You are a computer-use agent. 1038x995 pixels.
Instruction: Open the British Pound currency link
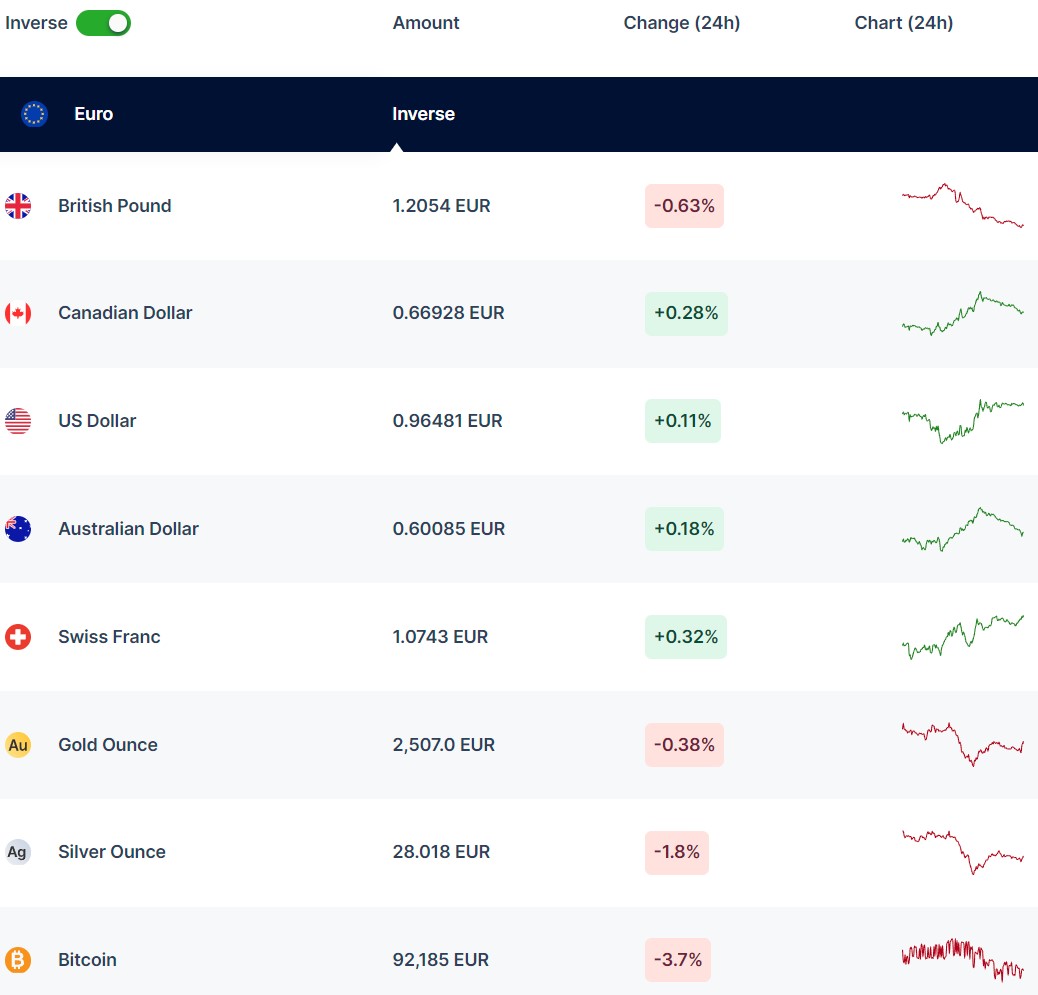[x=114, y=206]
